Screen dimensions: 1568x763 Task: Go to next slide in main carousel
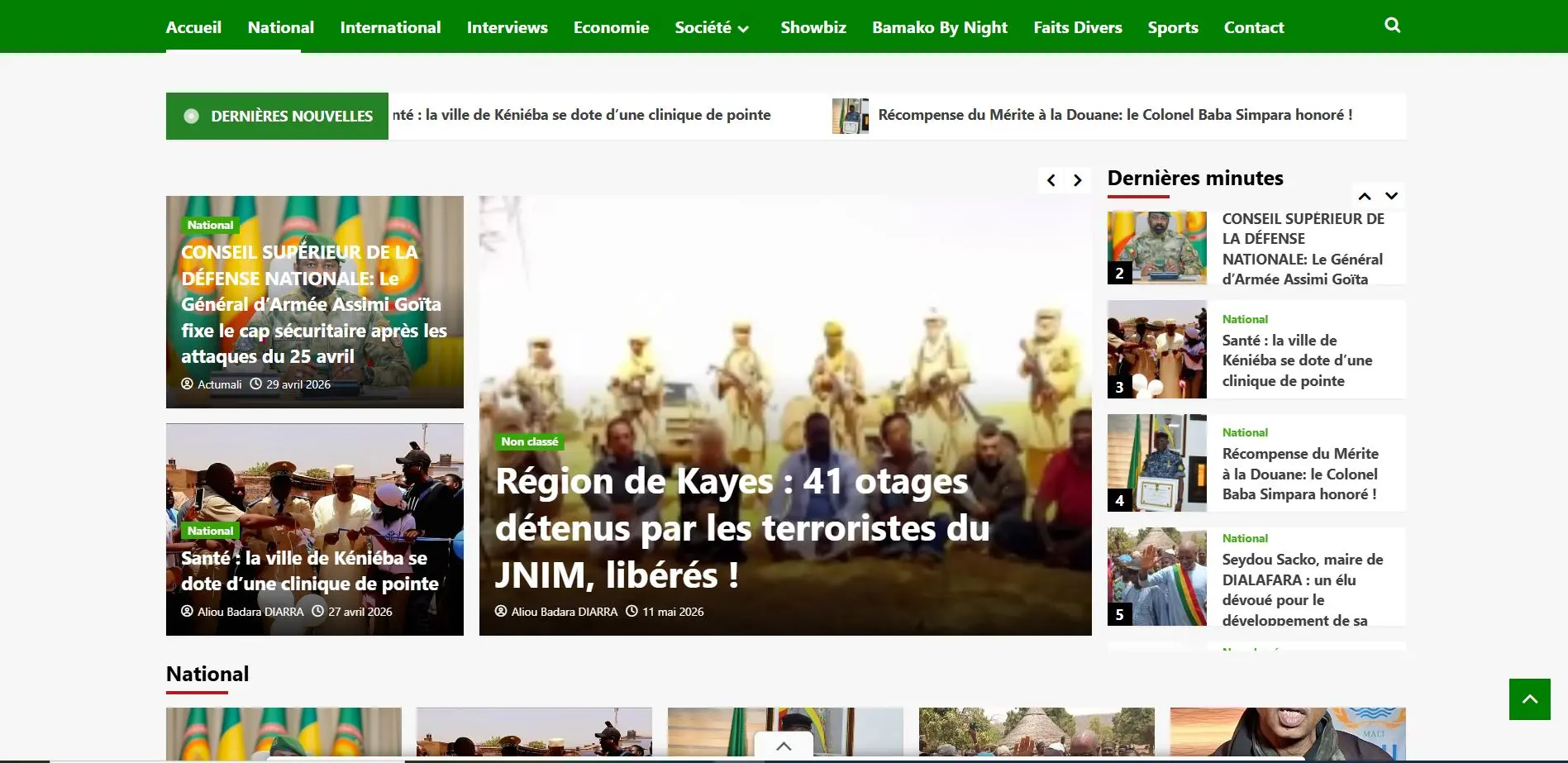(1078, 180)
